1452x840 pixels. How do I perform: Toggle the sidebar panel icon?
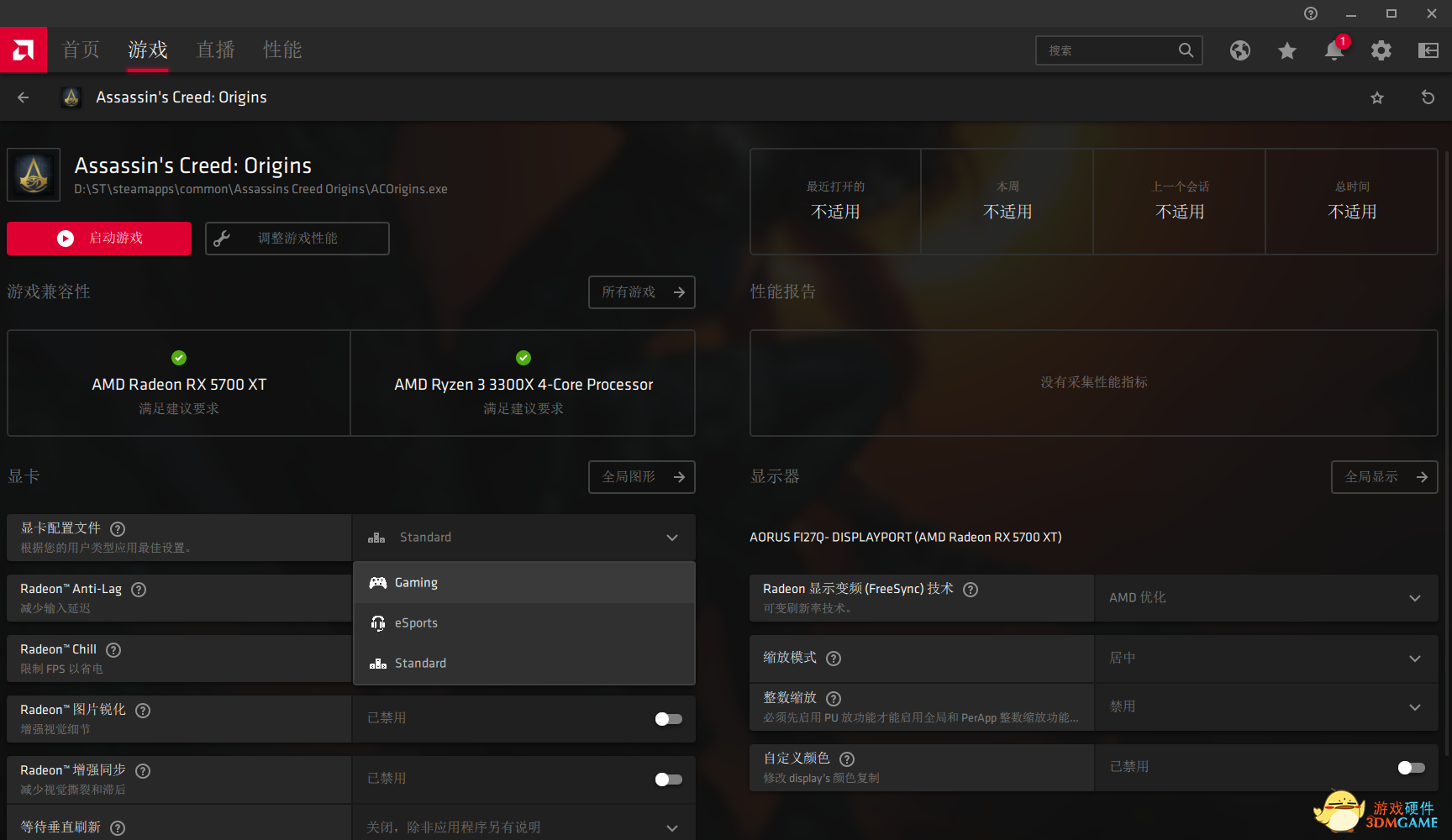pos(1428,50)
